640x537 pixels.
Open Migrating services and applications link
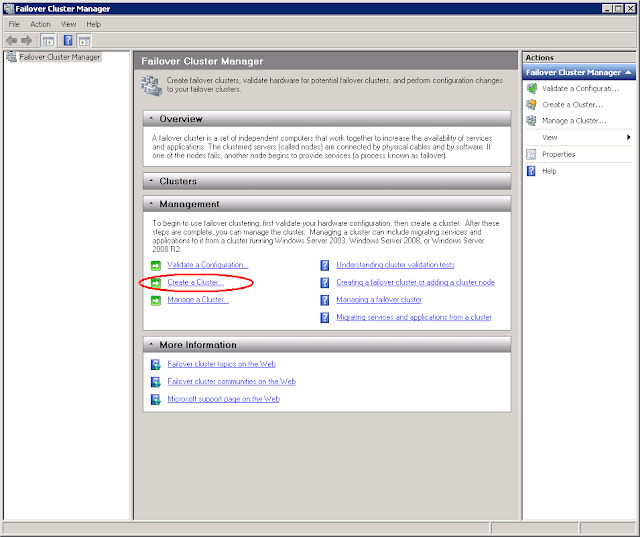click(414, 317)
